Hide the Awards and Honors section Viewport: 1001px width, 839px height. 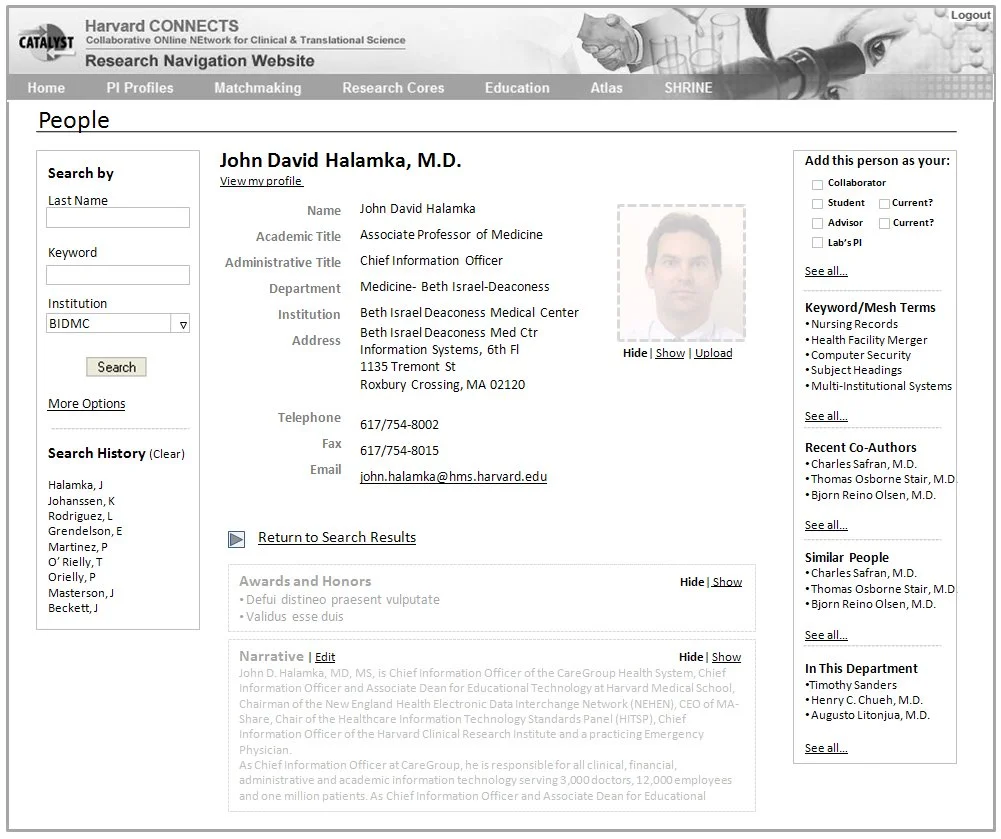pyautogui.click(x=691, y=582)
